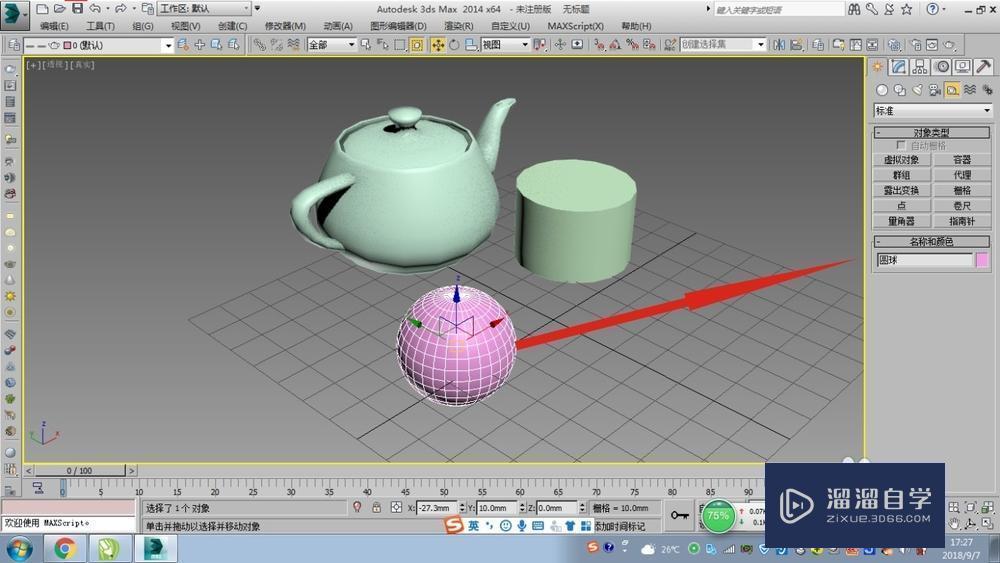Click the Render Production teapot icon
The width and height of the screenshot is (1000, 563).
click(x=950, y=45)
